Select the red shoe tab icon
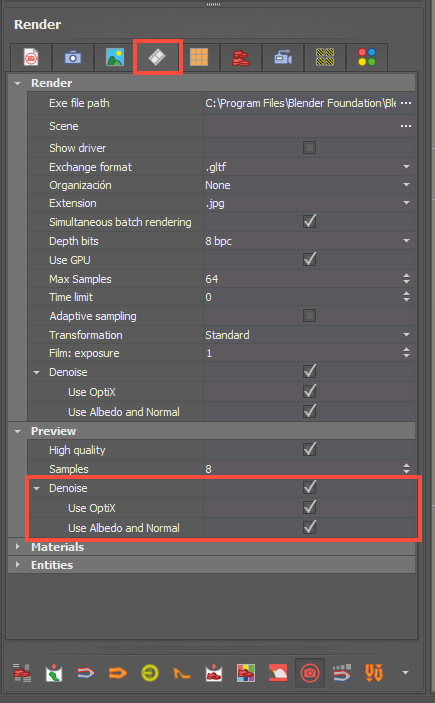435x703 pixels. pos(241,57)
